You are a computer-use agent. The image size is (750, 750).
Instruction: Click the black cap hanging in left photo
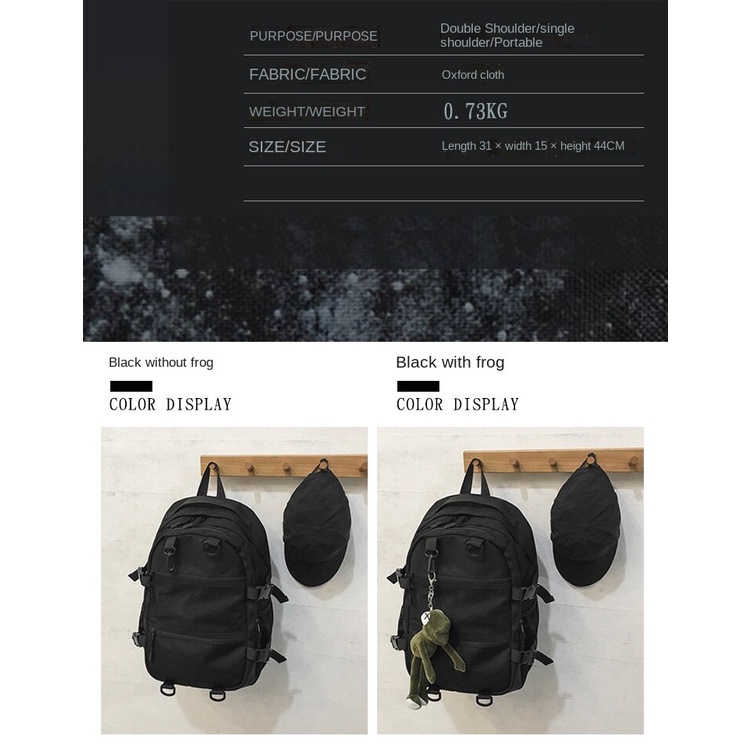[317, 524]
